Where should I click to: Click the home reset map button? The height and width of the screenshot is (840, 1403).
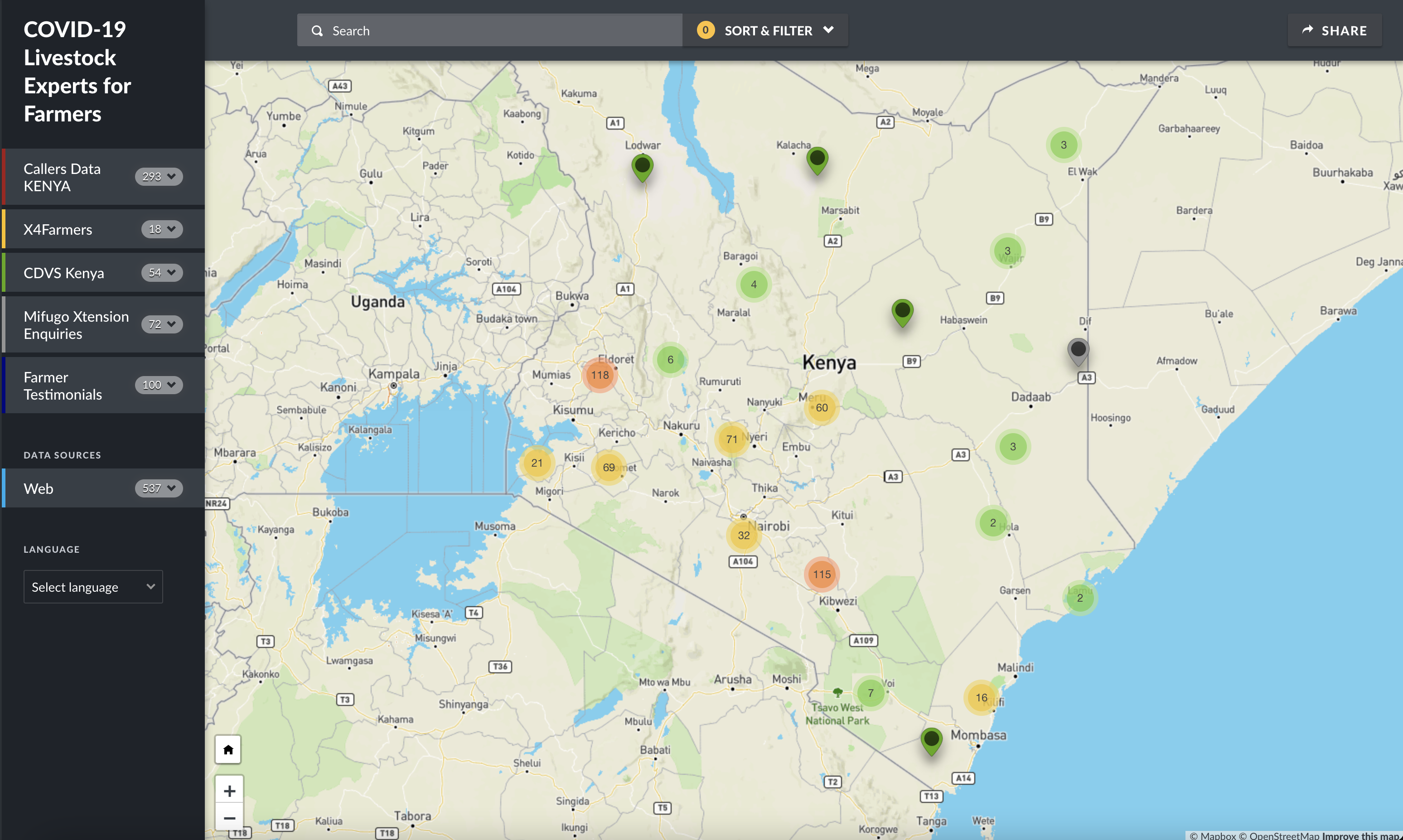(228, 749)
